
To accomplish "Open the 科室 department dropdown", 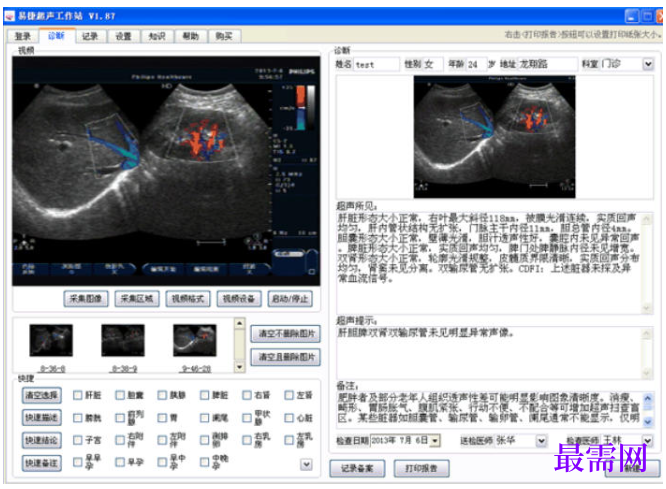I will (x=648, y=64).
